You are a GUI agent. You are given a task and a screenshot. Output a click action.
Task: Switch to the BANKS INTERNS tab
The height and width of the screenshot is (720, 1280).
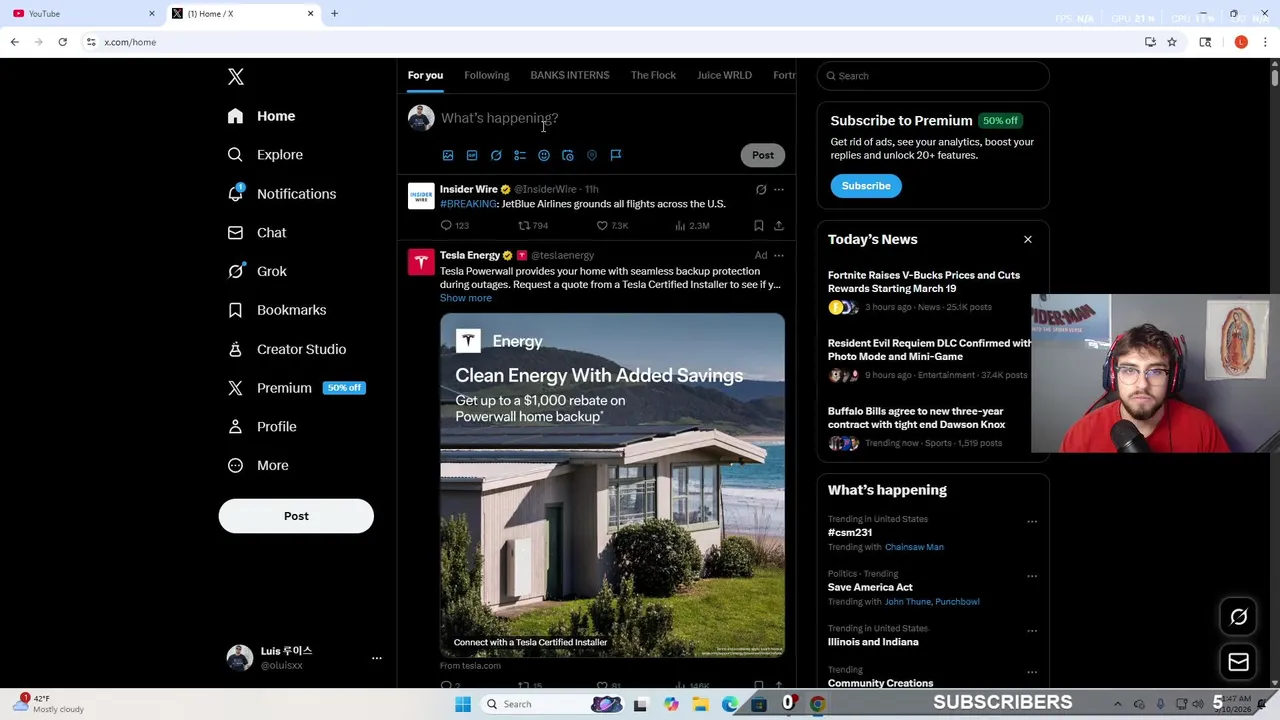click(x=570, y=75)
